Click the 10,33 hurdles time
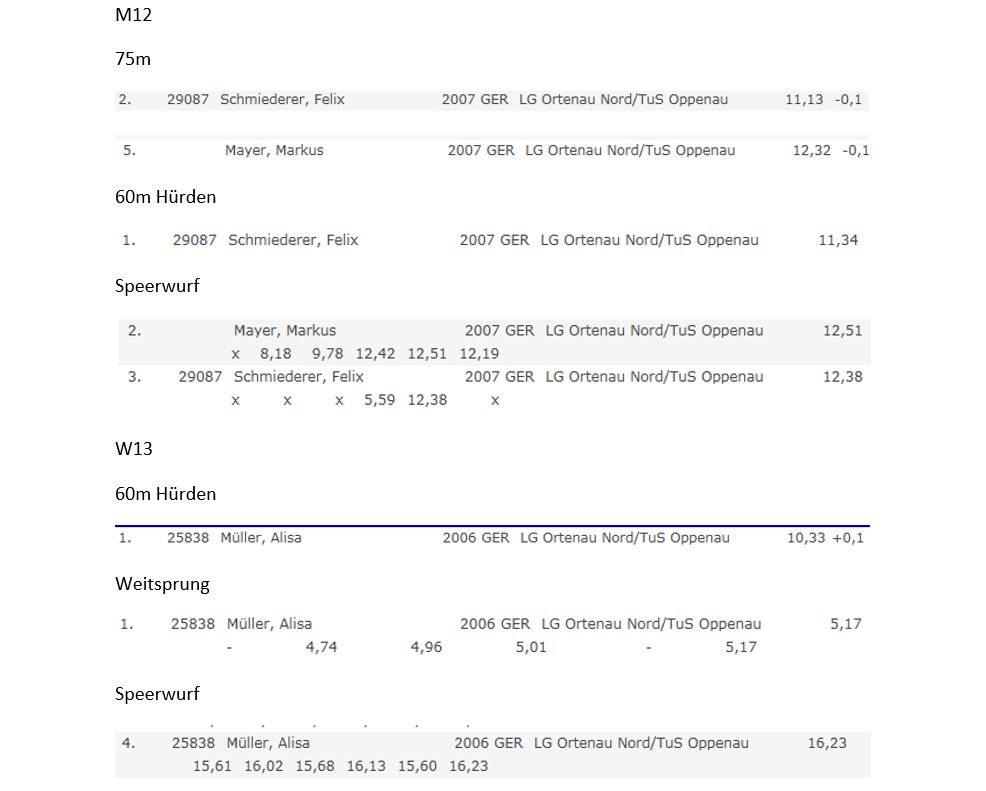Image resolution: width=986 pixels, height=791 pixels. (806, 537)
